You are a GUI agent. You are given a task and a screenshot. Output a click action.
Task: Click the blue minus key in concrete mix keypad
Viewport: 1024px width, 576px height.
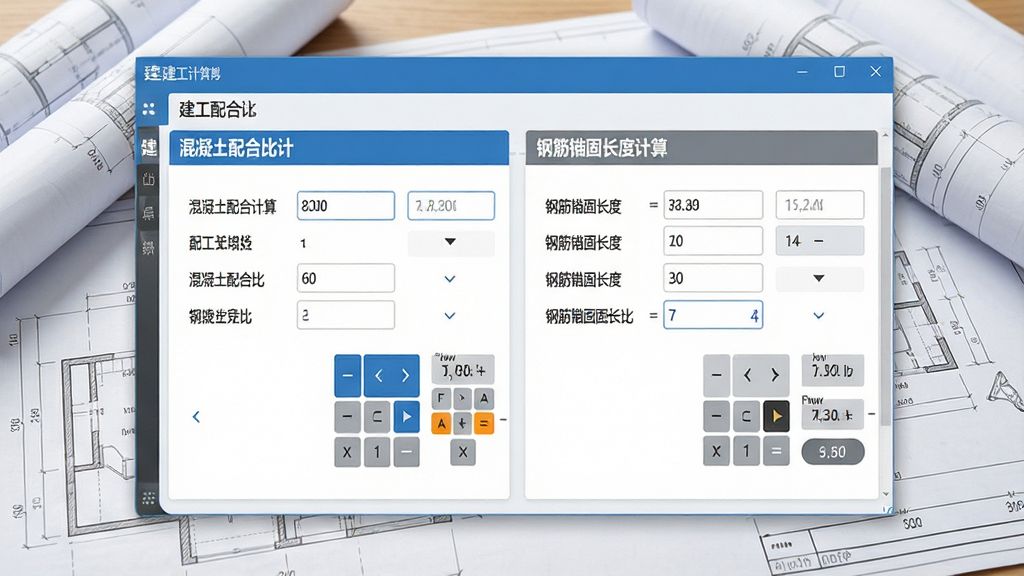coord(347,376)
